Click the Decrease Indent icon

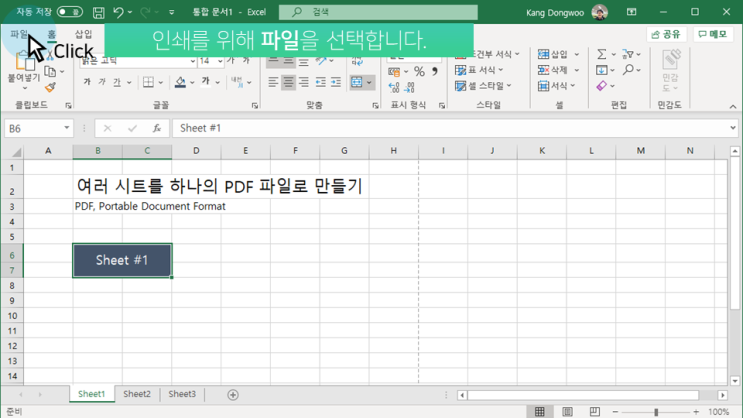[321, 82]
